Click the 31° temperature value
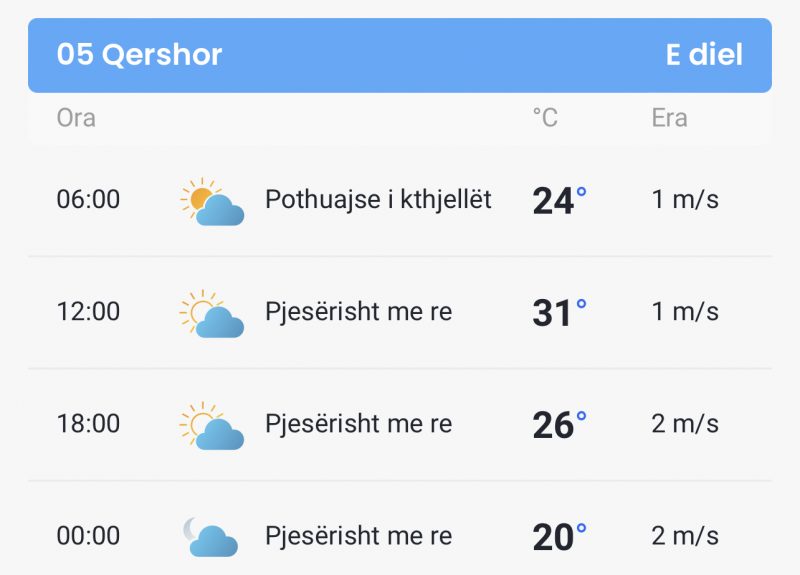 (559, 312)
